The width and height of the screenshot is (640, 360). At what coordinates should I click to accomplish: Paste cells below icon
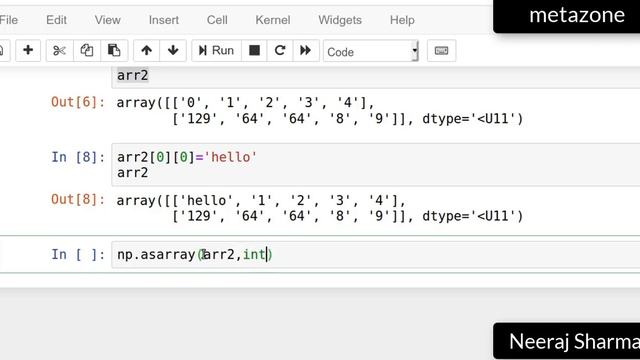tap(114, 51)
